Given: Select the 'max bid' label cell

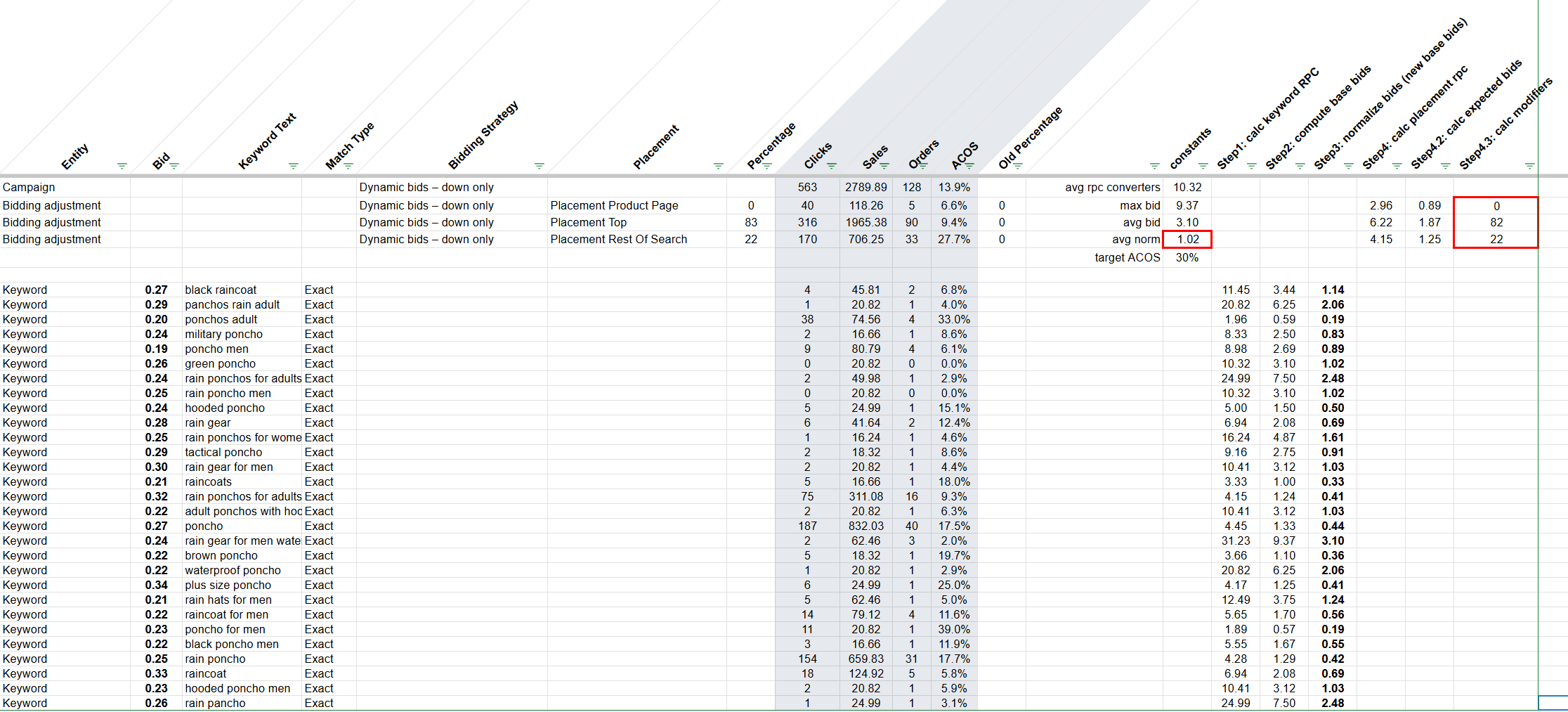Looking at the screenshot, I should (1095, 205).
